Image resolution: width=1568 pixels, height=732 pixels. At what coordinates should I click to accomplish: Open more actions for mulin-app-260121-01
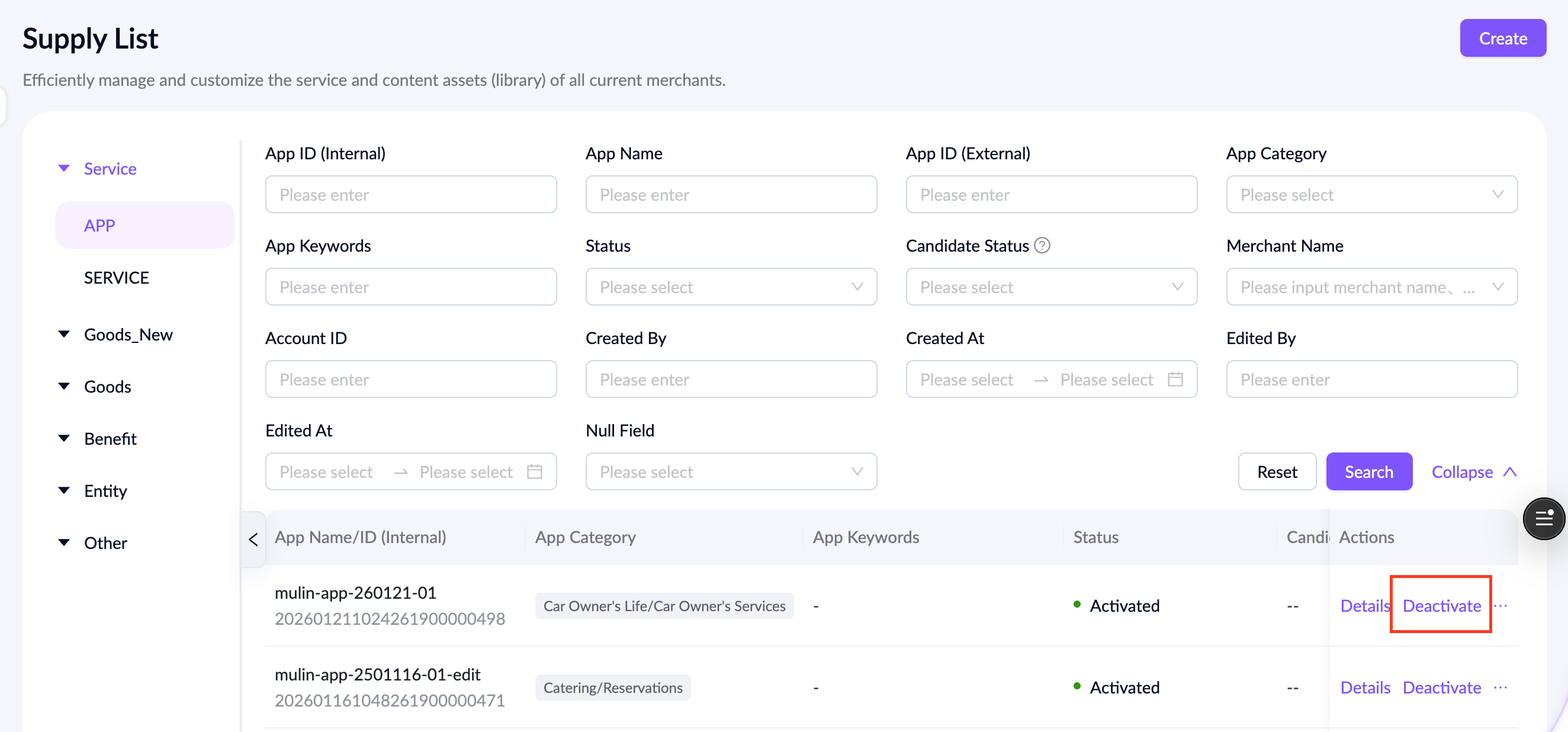1500,605
